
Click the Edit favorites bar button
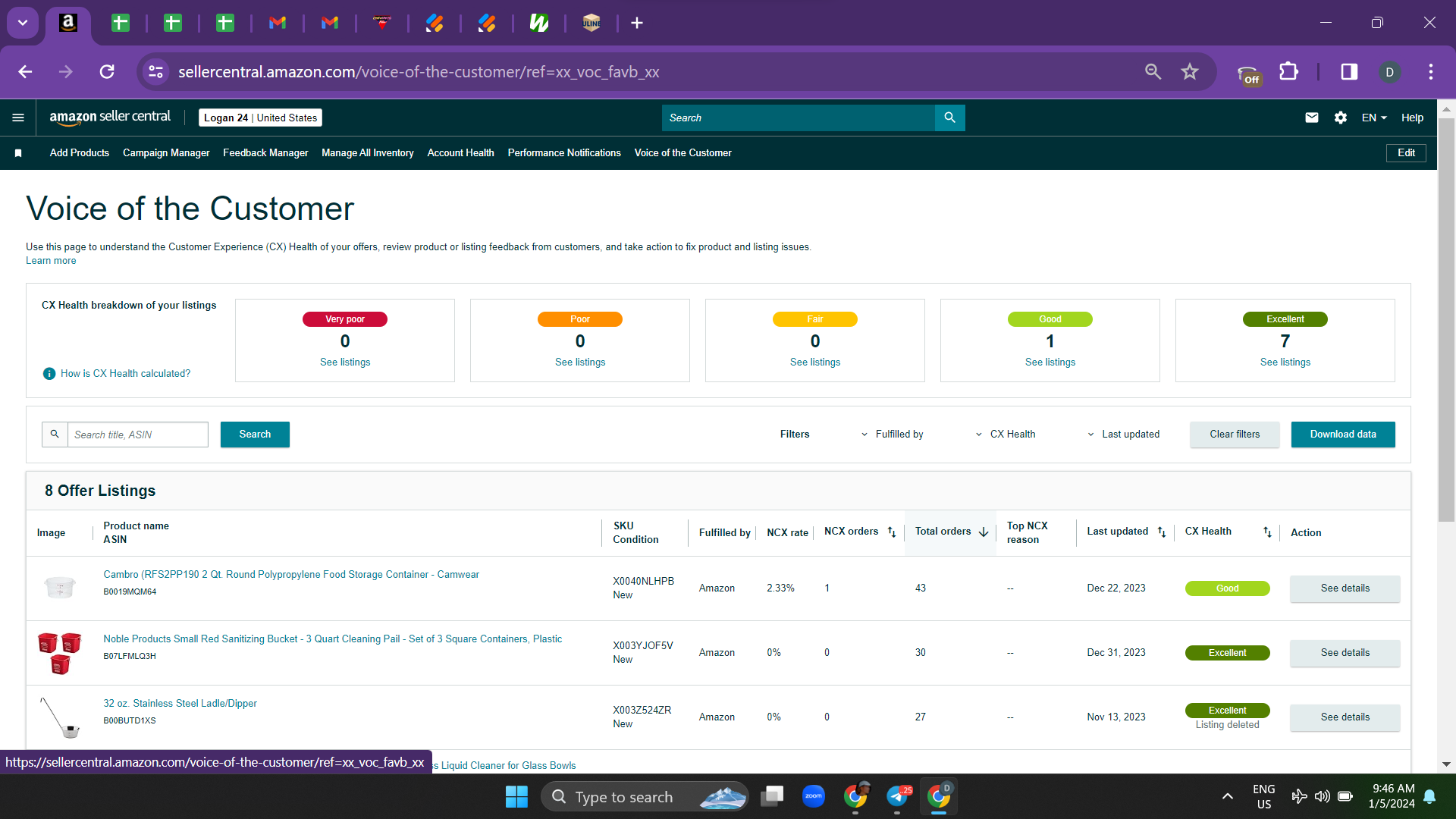1406,153
